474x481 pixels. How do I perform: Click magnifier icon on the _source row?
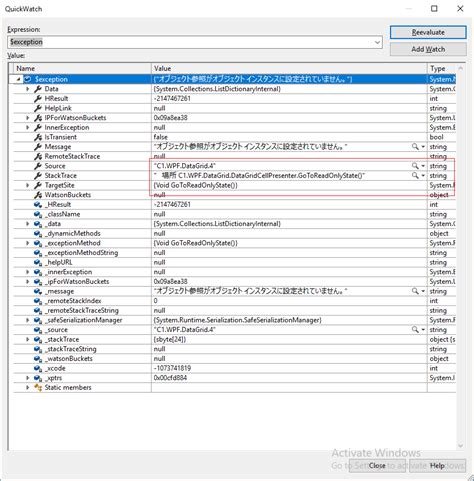coord(415,330)
